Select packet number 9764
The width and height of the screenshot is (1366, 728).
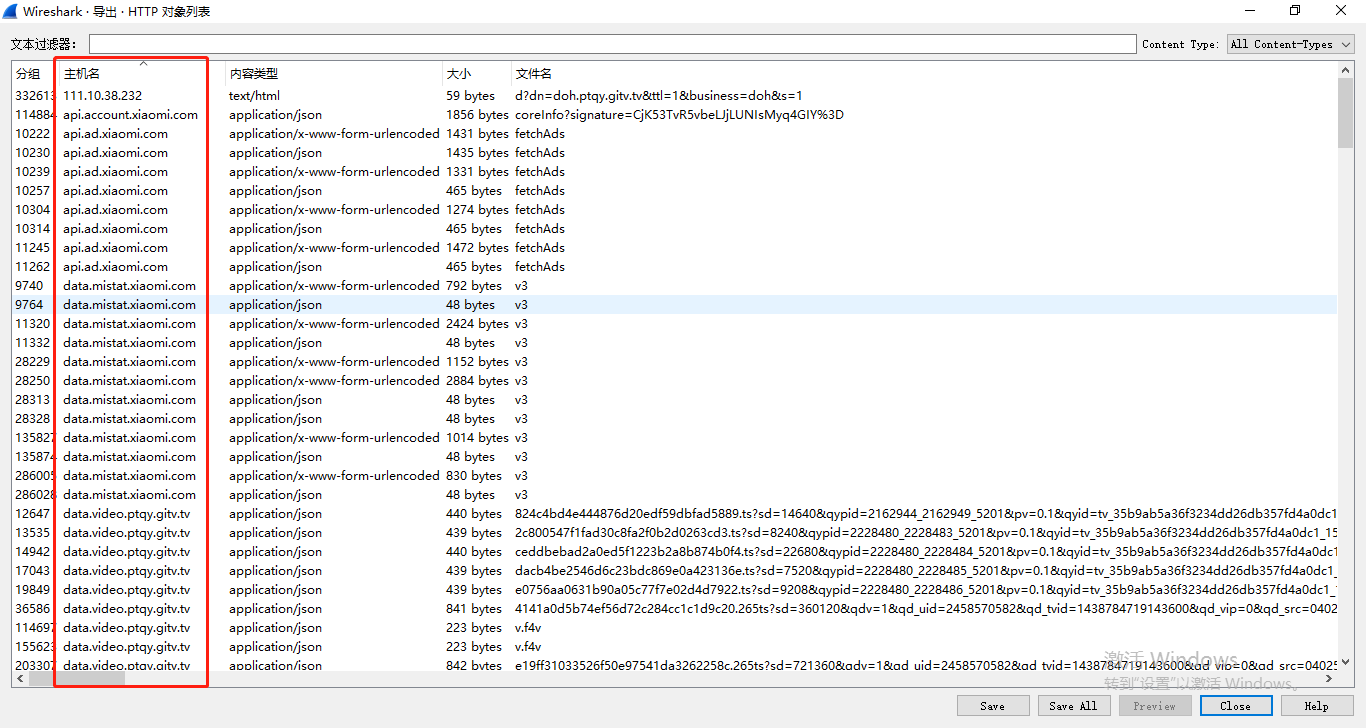(x=30, y=305)
